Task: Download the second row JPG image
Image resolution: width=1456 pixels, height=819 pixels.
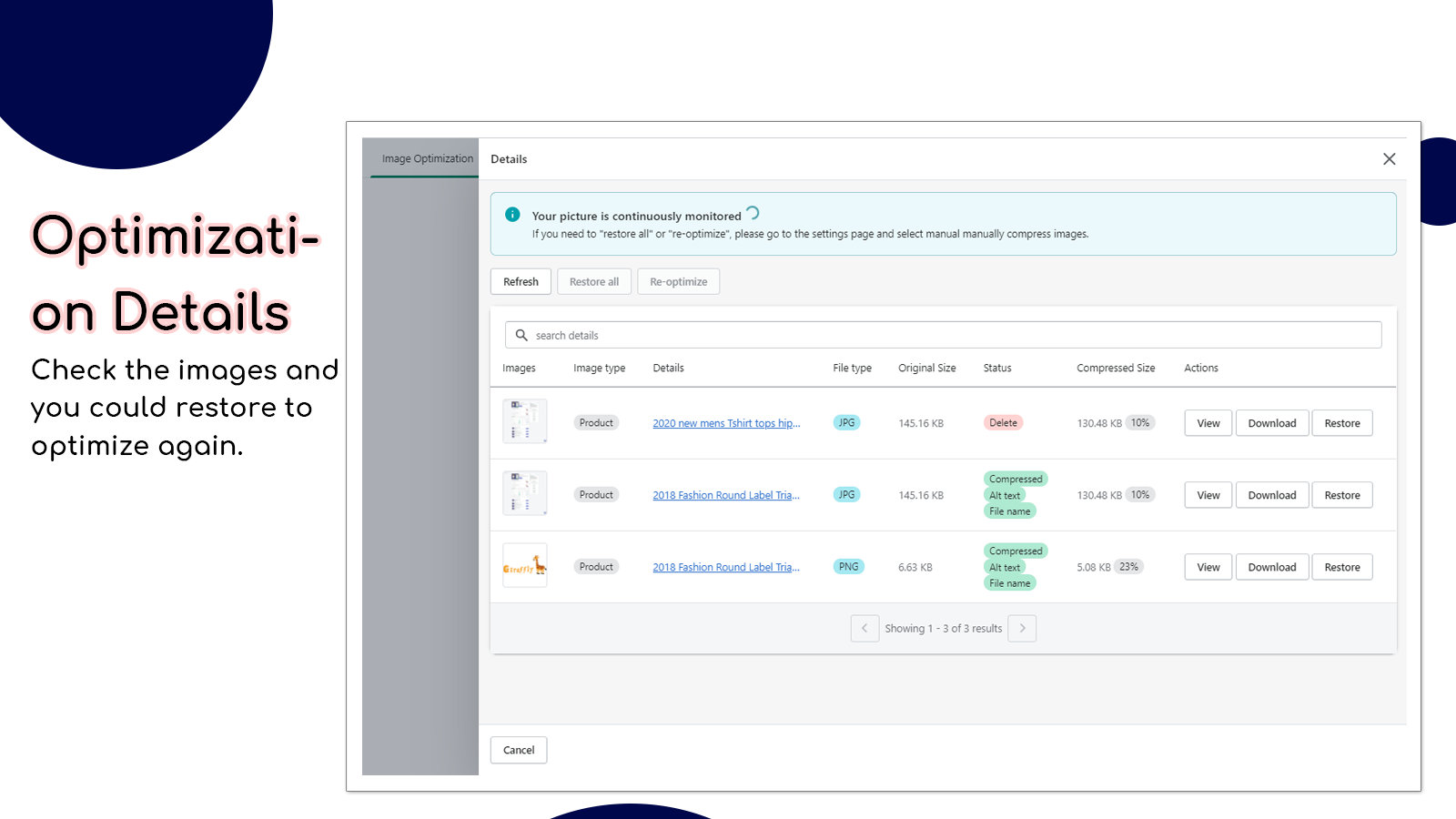Action: click(x=1271, y=495)
